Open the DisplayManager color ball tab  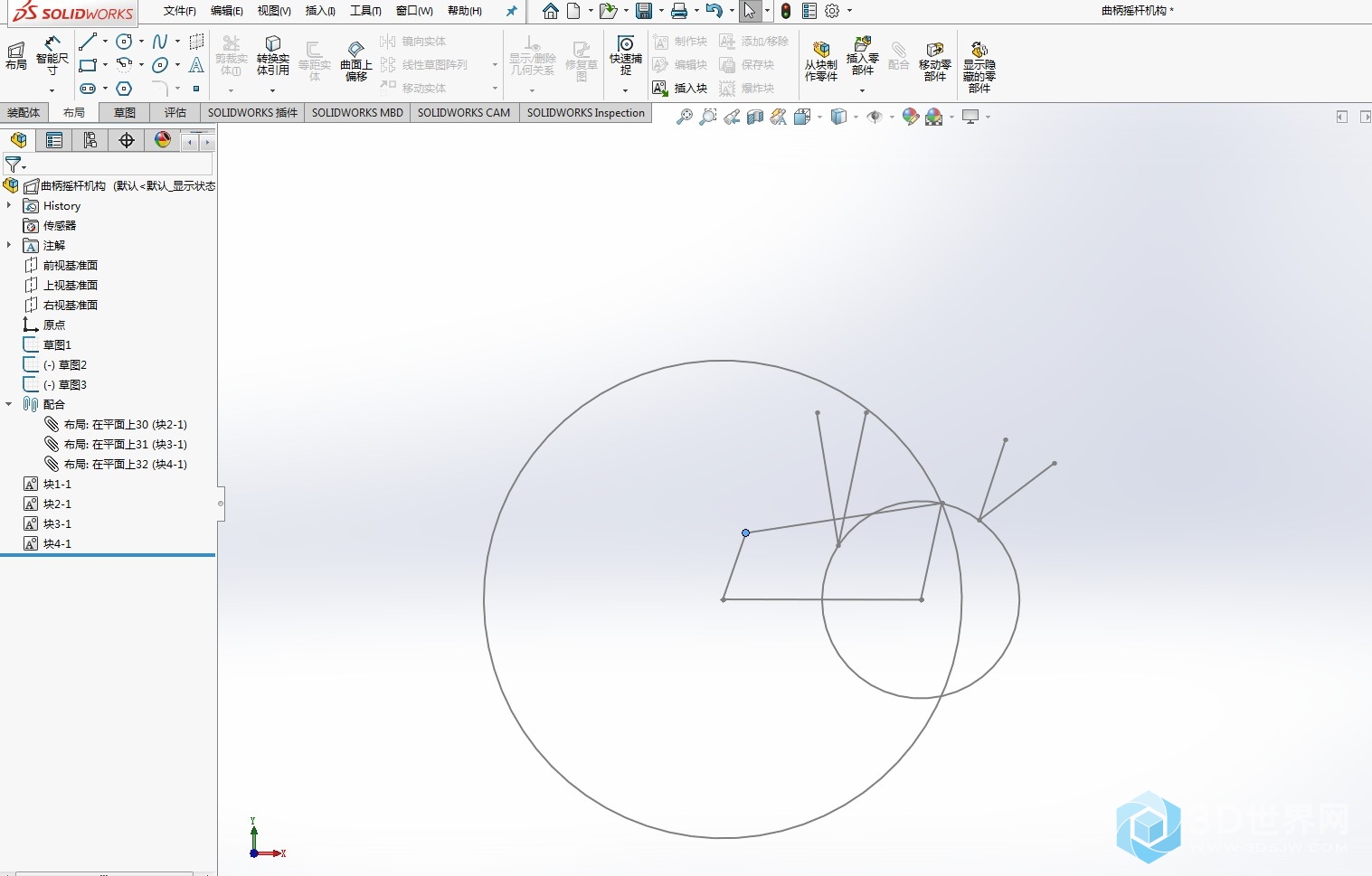(x=163, y=140)
